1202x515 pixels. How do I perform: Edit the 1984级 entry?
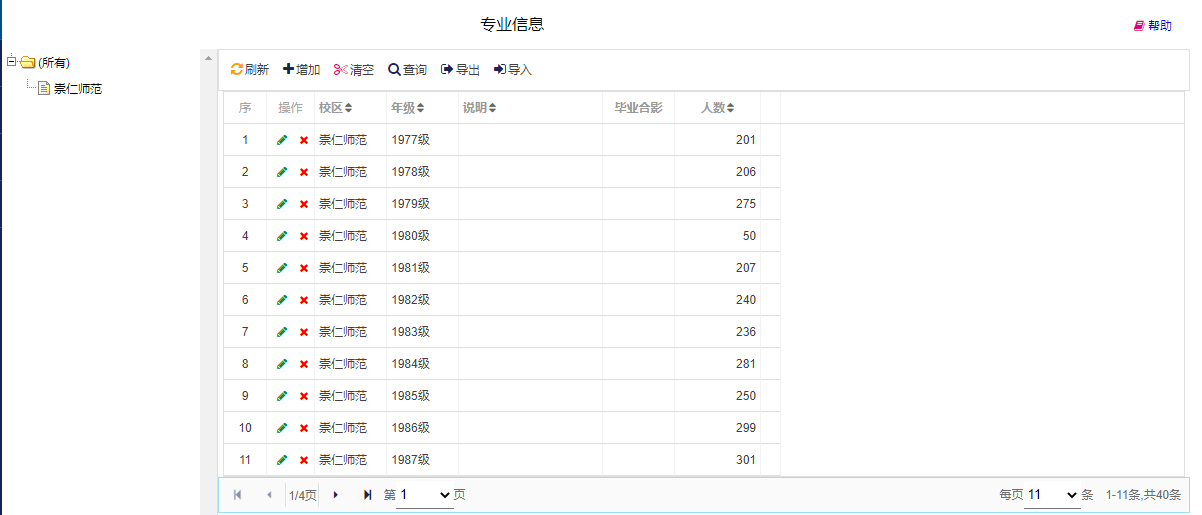coord(282,364)
